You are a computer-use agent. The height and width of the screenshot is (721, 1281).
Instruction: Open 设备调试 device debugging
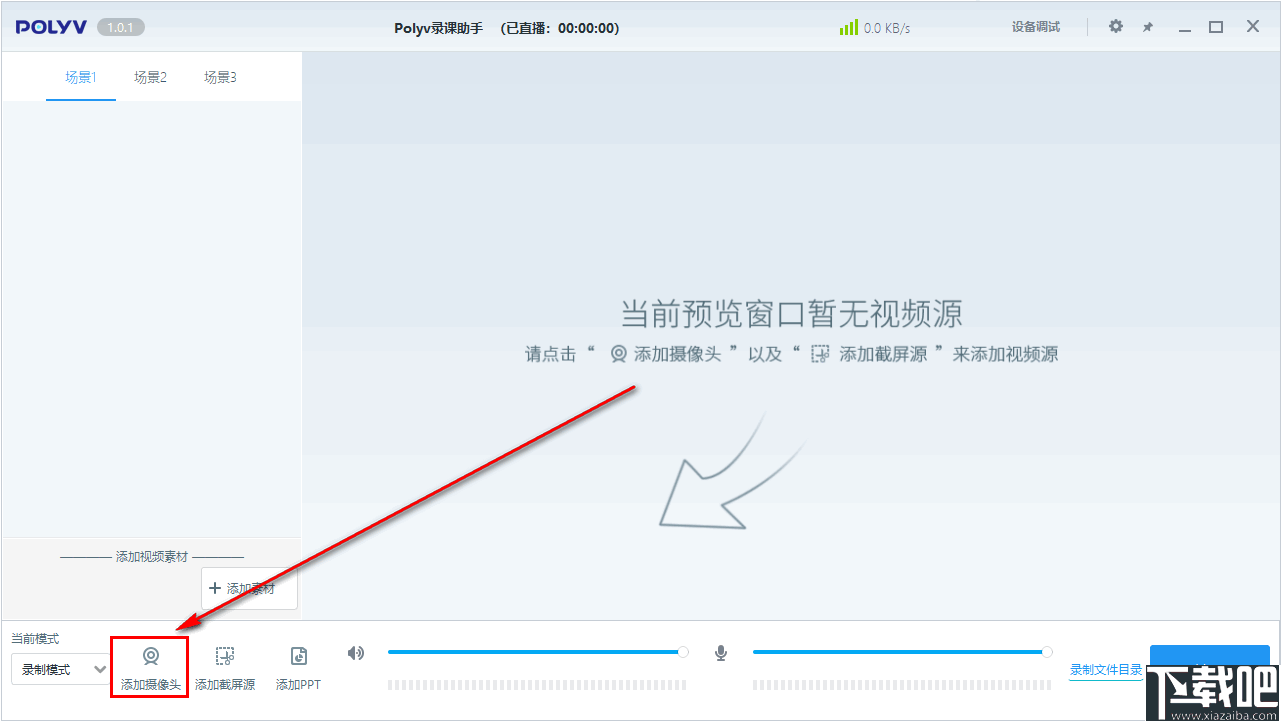tap(1035, 27)
